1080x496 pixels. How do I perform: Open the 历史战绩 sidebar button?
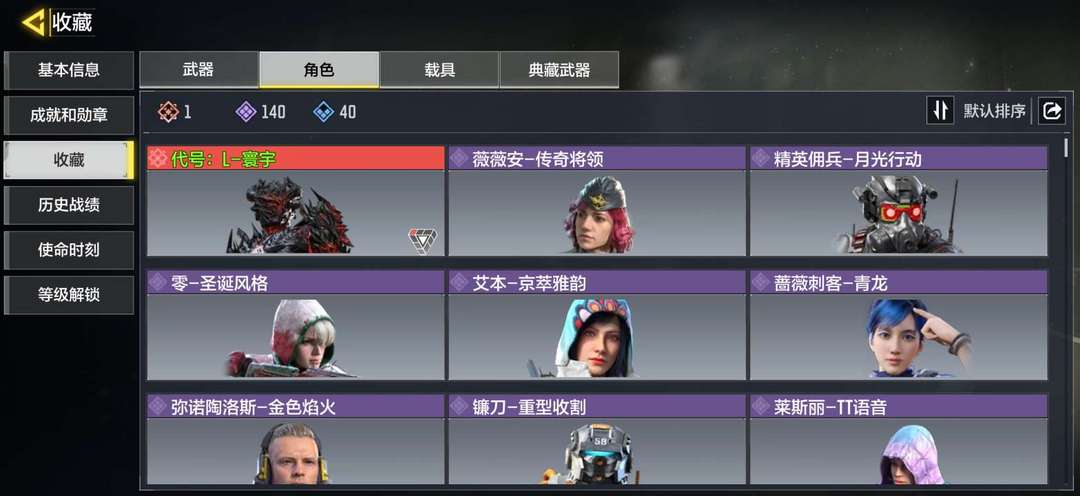(69, 205)
